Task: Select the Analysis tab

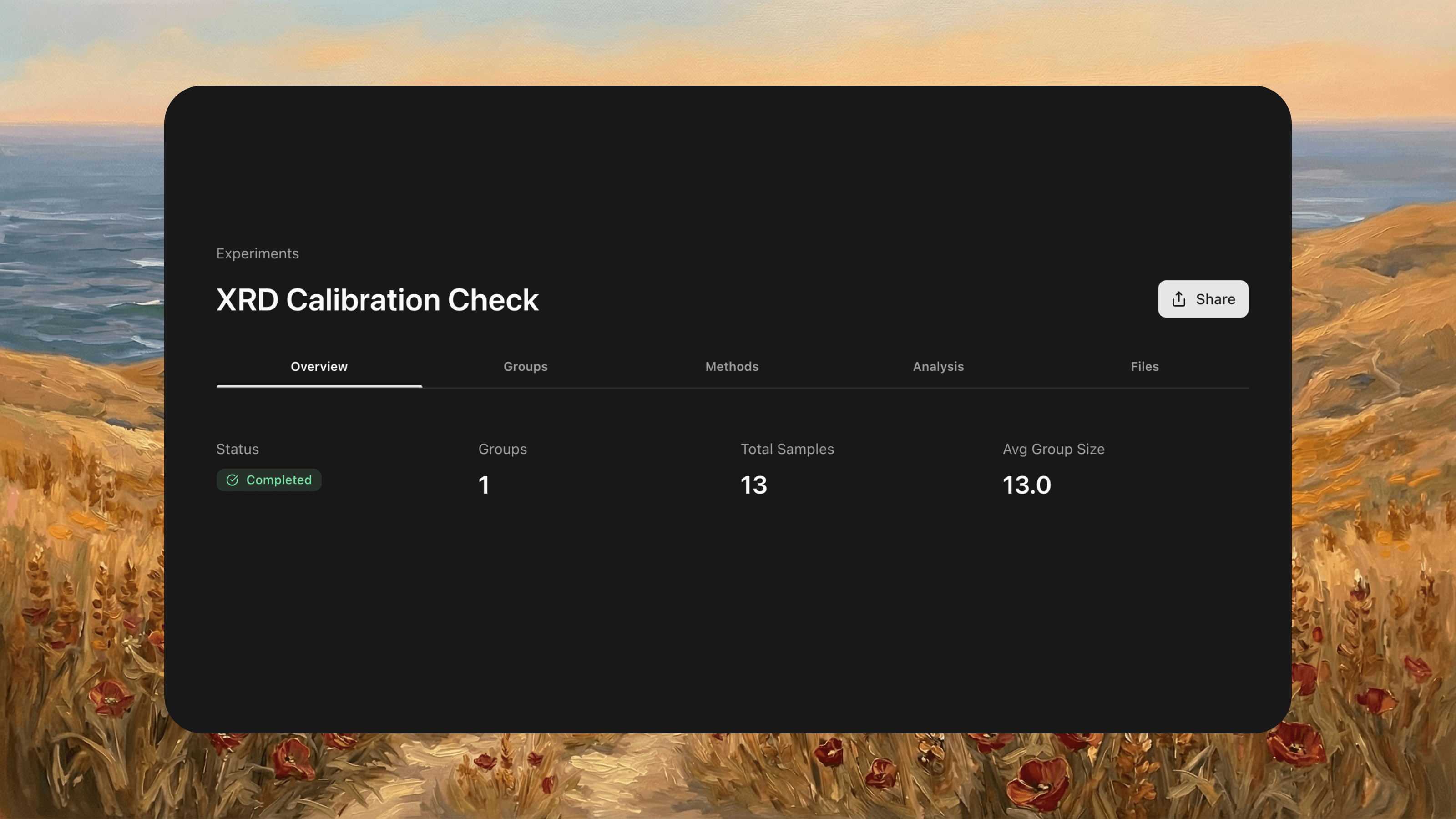Action: [938, 366]
